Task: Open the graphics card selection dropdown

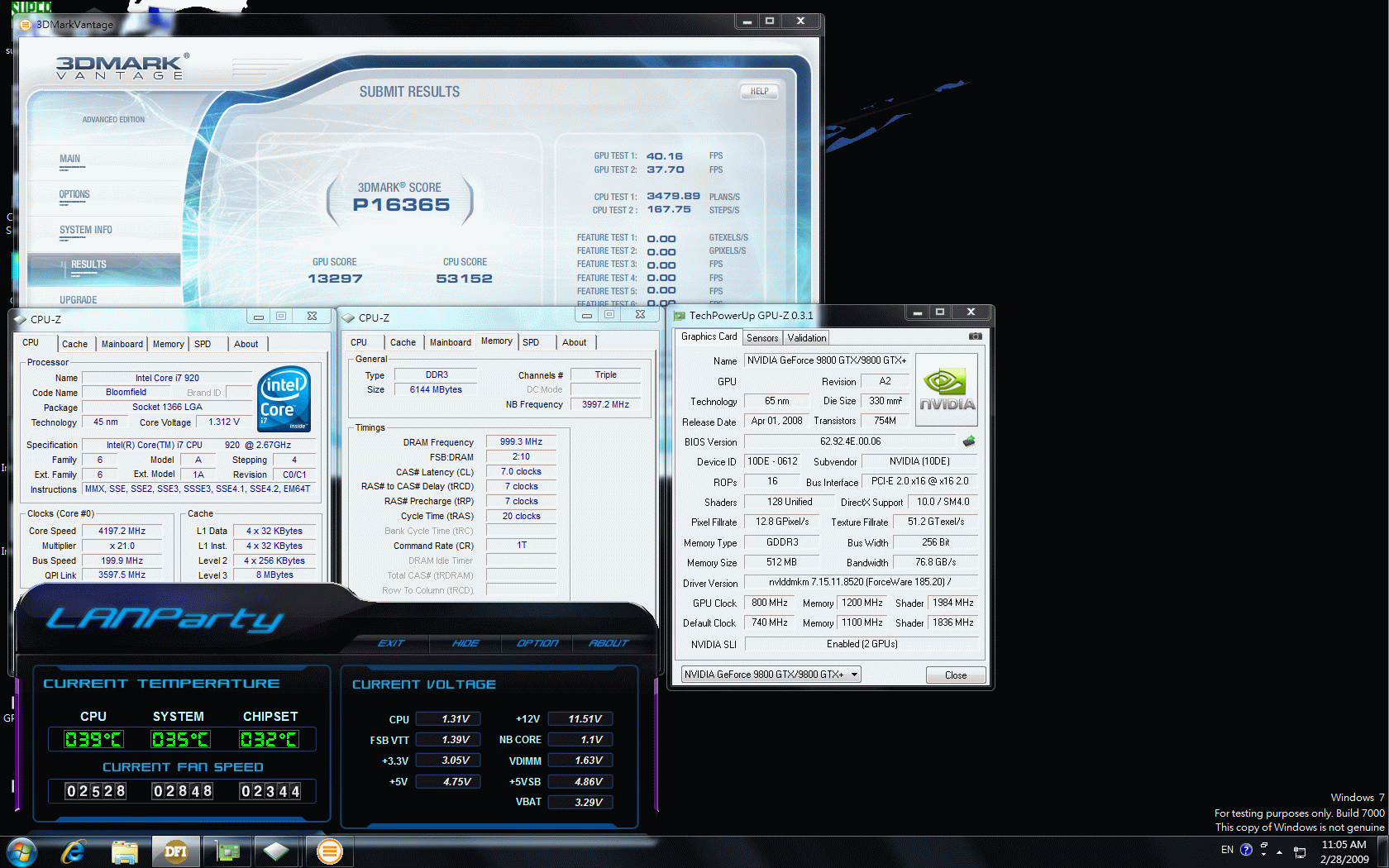Action: point(771,675)
